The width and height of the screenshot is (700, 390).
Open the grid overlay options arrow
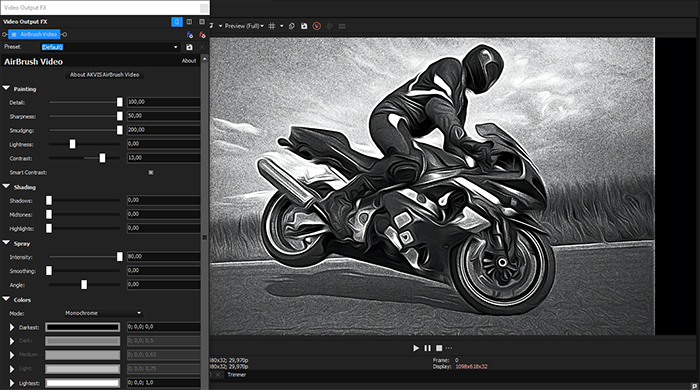[282, 26]
